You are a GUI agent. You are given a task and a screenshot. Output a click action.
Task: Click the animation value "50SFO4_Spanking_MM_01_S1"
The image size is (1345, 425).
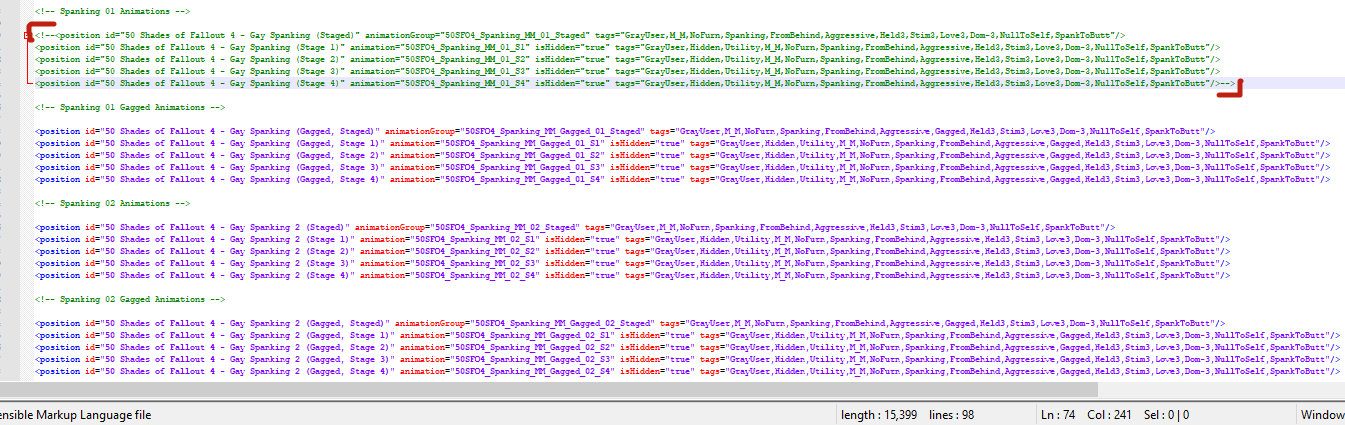tap(467, 47)
